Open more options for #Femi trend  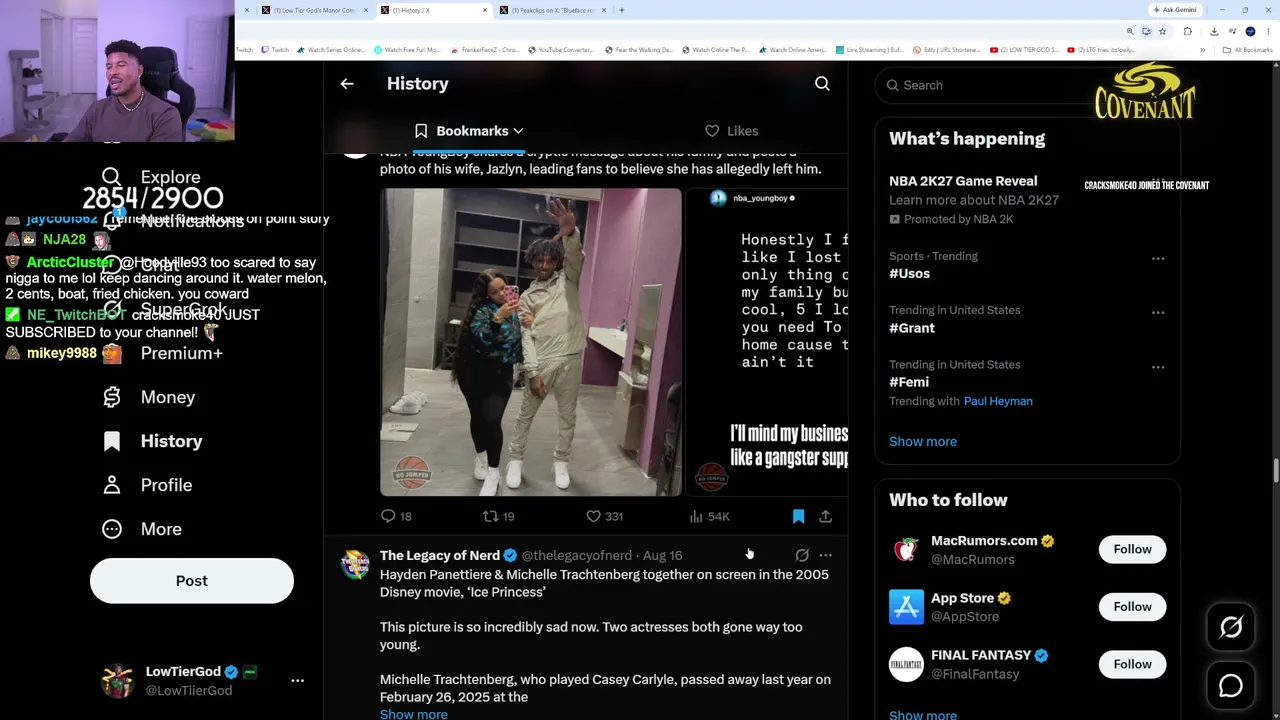coord(1158,367)
